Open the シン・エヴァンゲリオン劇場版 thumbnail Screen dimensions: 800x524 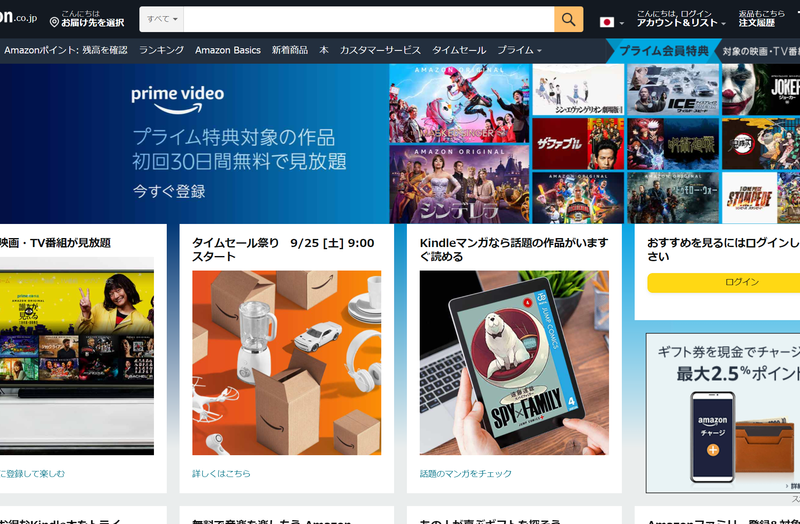tap(578, 90)
